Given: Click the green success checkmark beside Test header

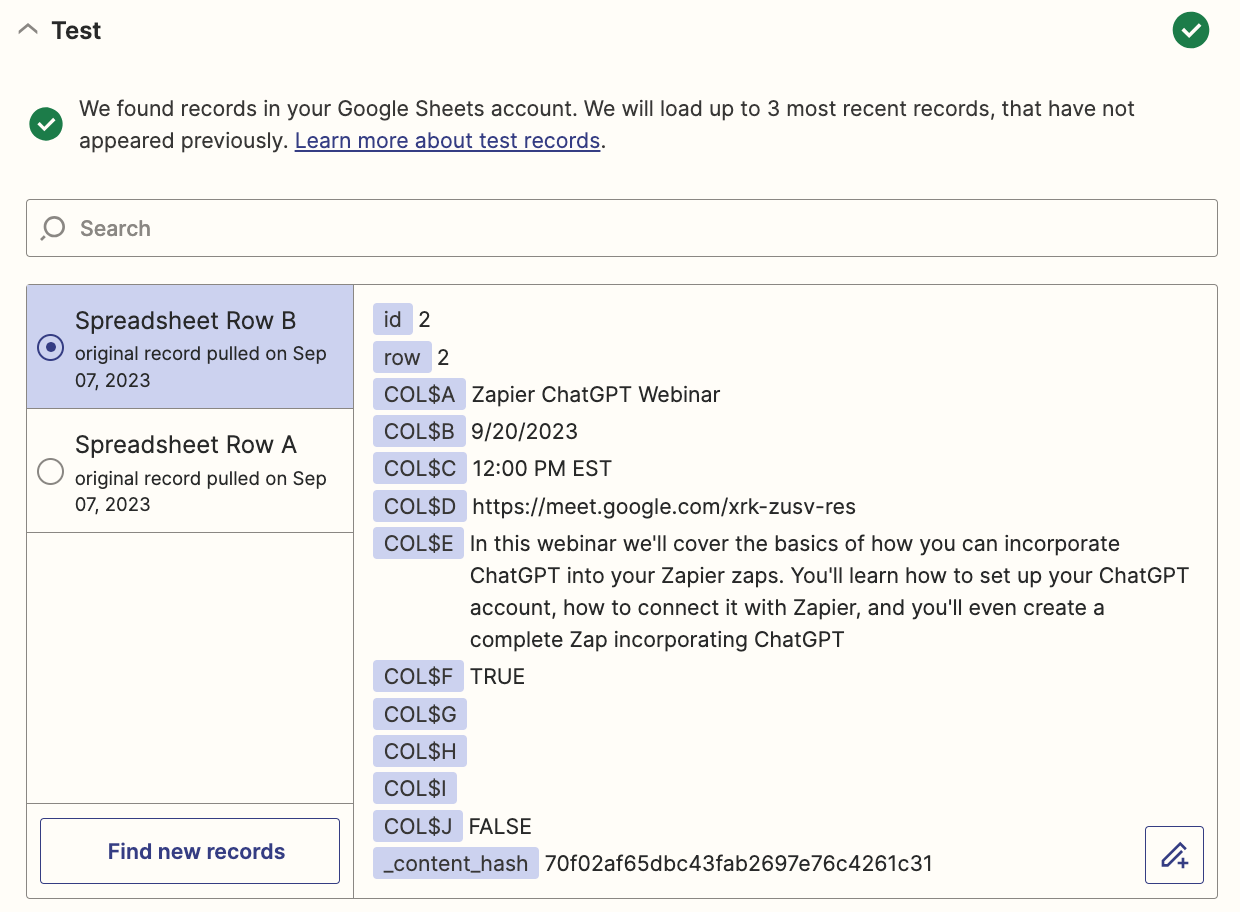Looking at the screenshot, I should (x=1190, y=30).
